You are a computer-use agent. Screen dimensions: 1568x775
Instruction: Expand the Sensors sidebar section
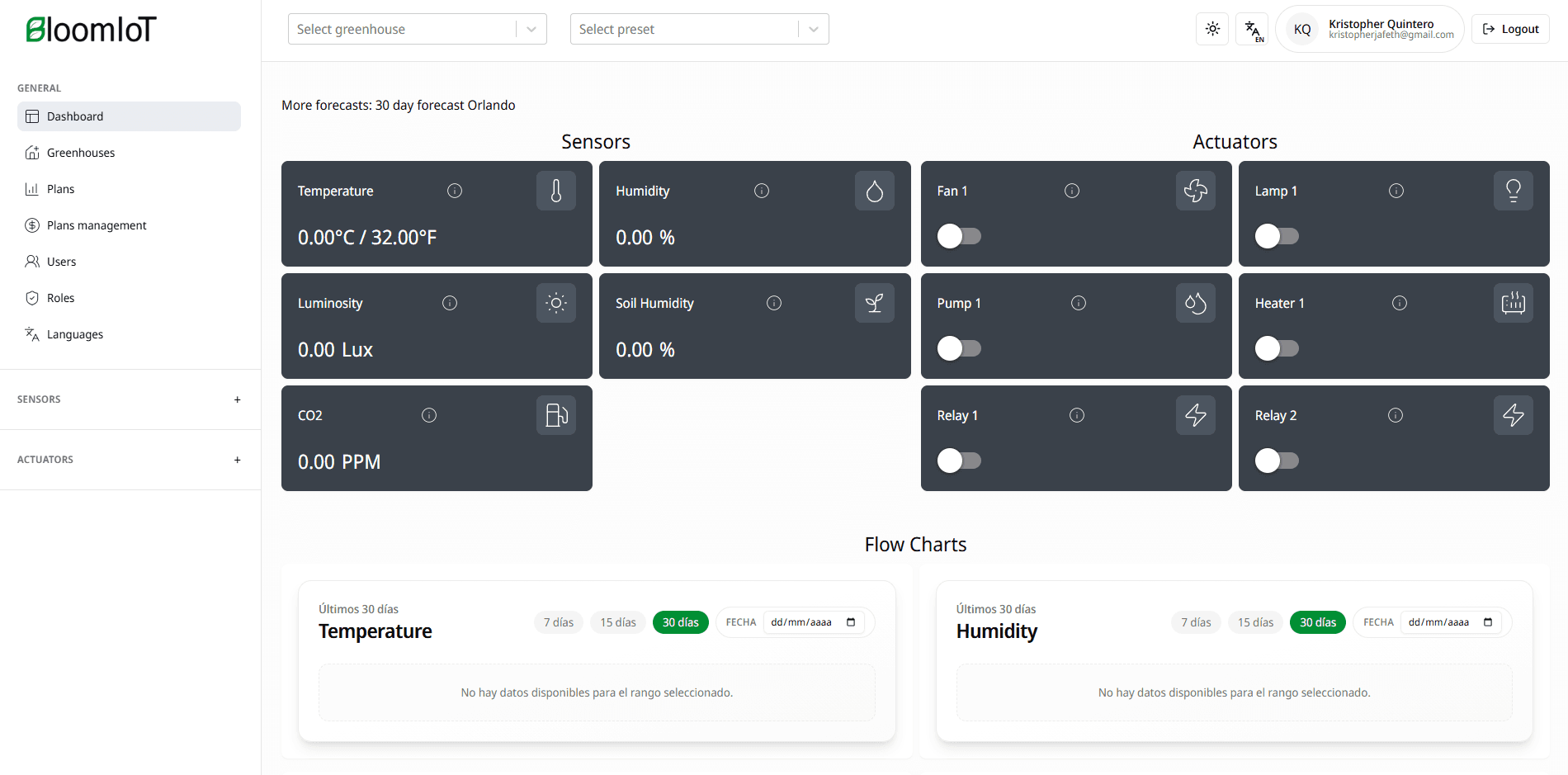[x=237, y=399]
